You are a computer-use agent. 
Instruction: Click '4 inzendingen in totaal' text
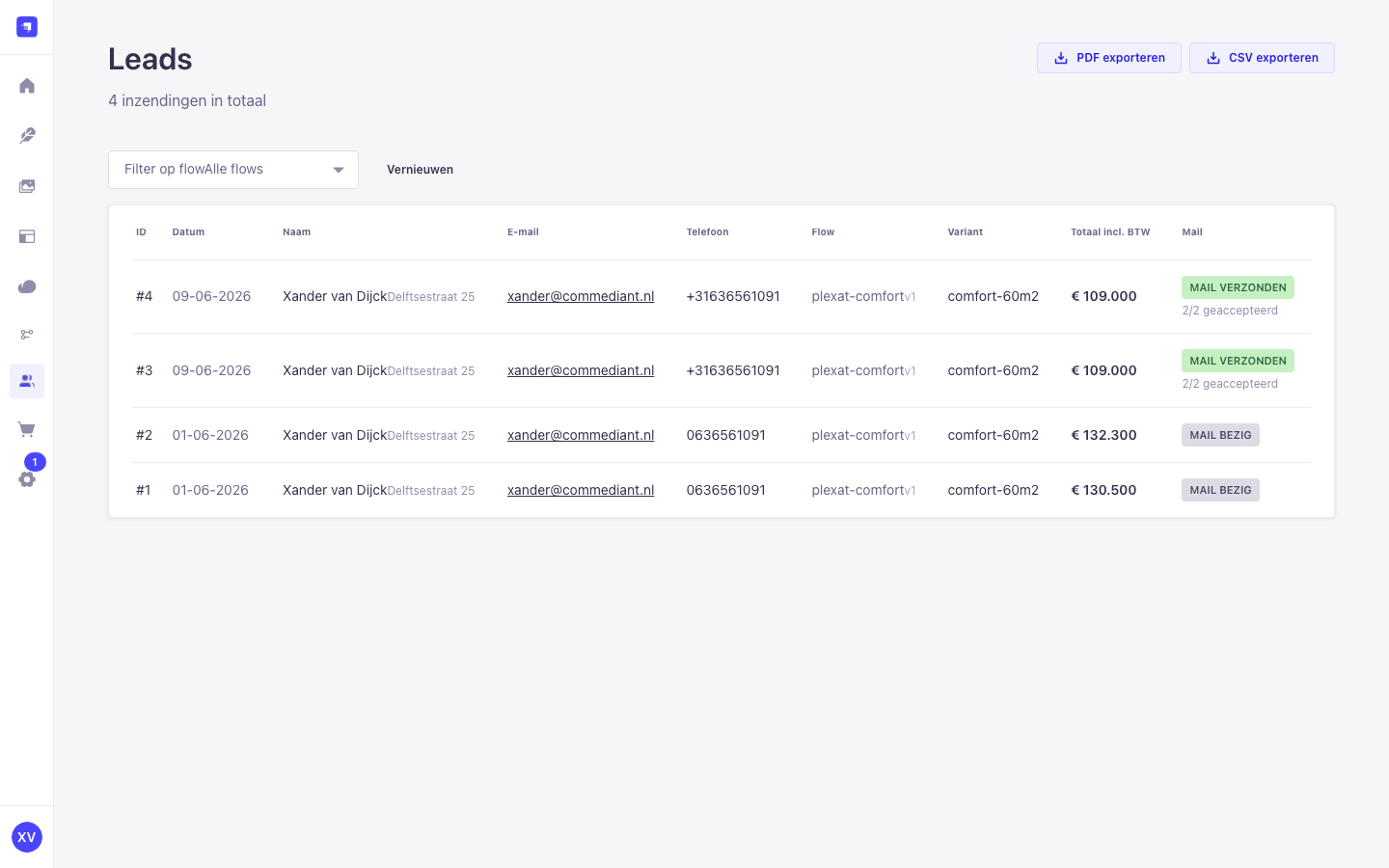pos(187,100)
